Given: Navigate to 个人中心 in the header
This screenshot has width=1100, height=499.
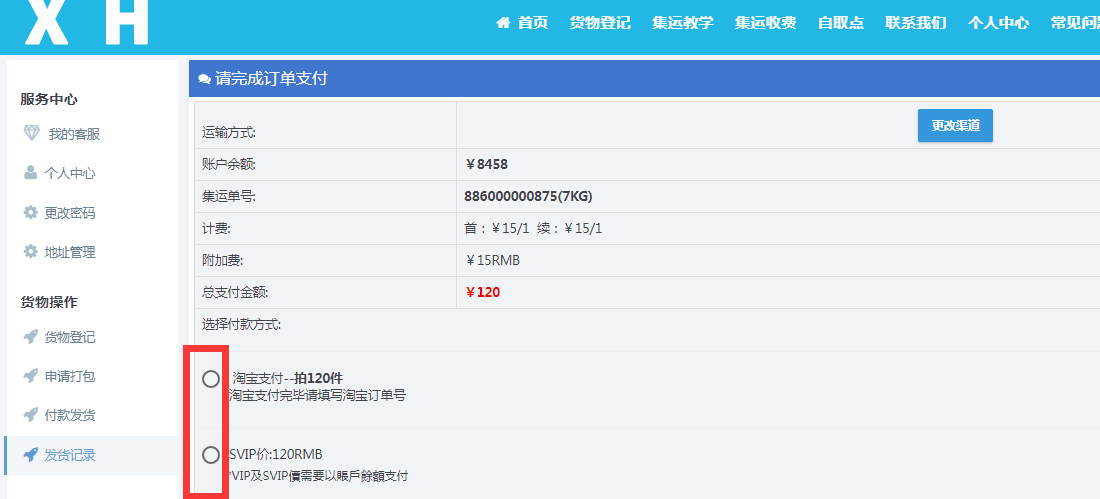Looking at the screenshot, I should pyautogui.click(x=998, y=23).
